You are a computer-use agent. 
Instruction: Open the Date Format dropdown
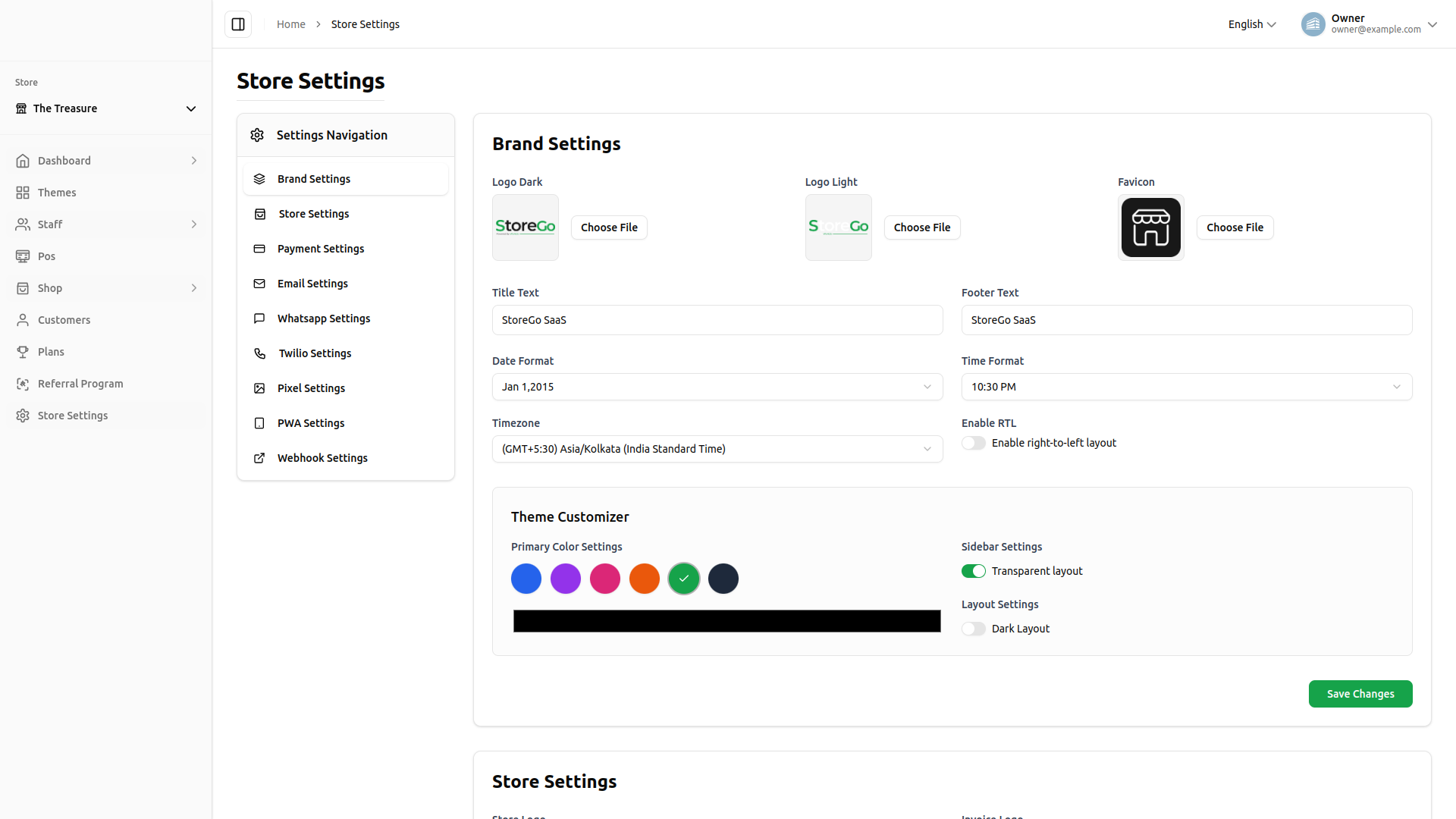pos(717,387)
